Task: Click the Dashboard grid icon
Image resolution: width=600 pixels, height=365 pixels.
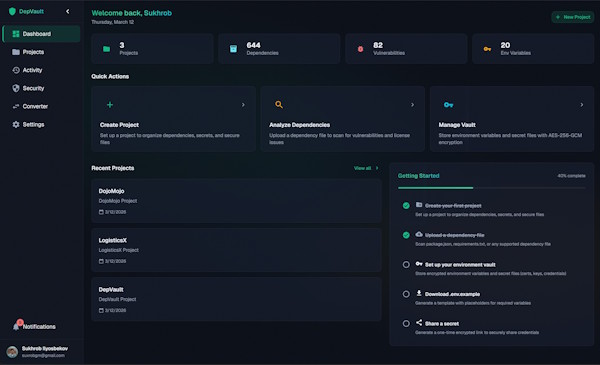Action: point(16,34)
